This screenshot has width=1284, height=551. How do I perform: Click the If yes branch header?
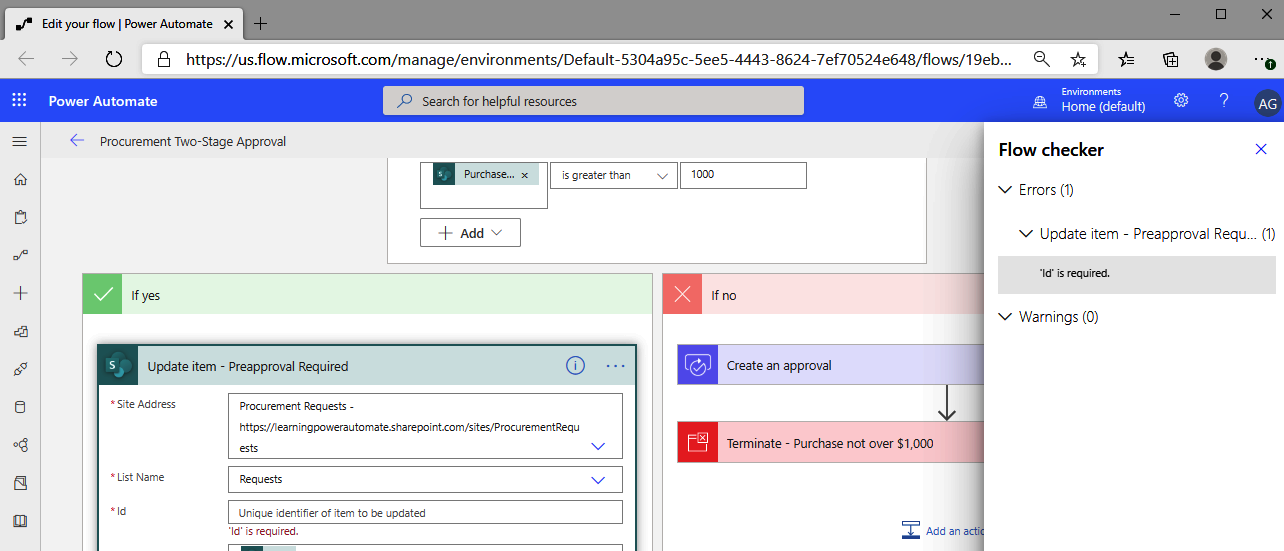click(367, 295)
